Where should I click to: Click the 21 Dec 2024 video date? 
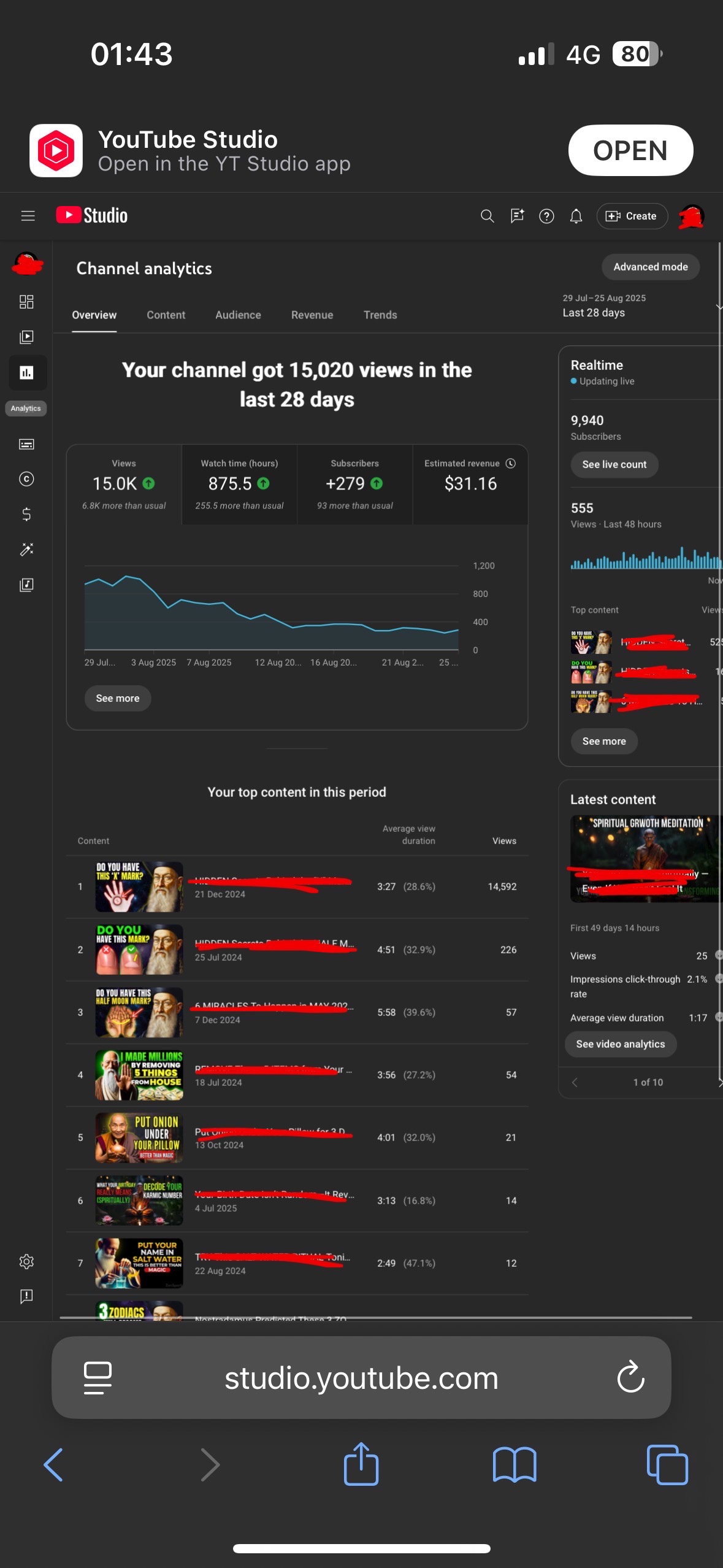click(220, 894)
